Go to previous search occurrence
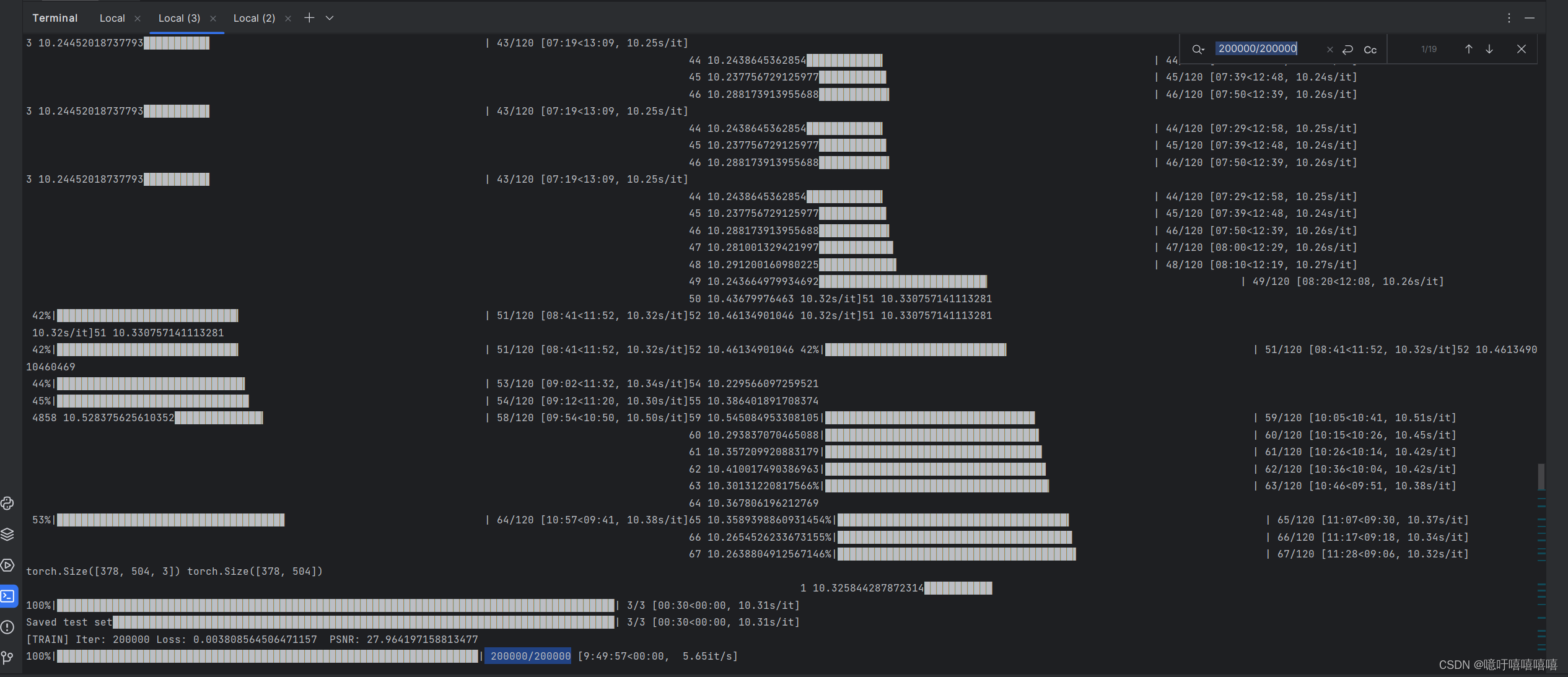The image size is (1568, 677). [1468, 49]
